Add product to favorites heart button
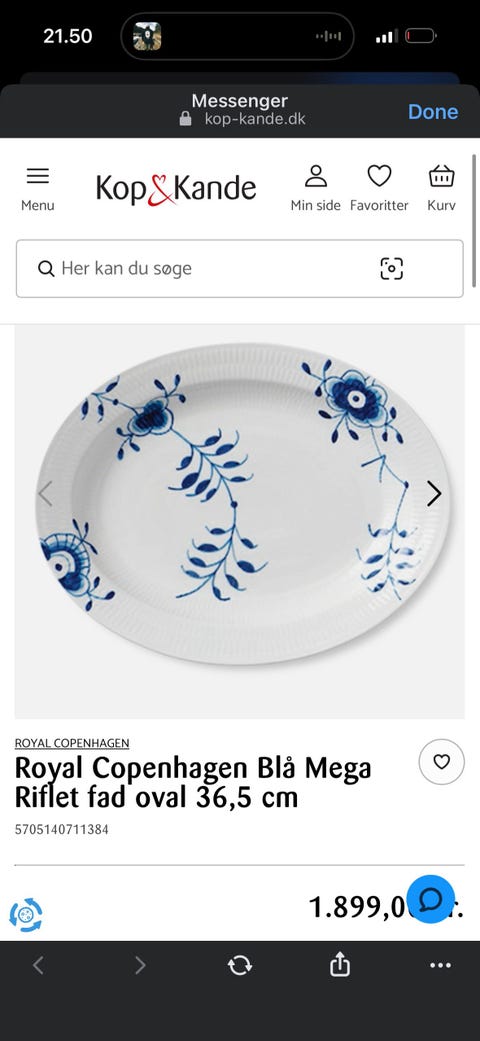480x1041 pixels. pyautogui.click(x=441, y=761)
